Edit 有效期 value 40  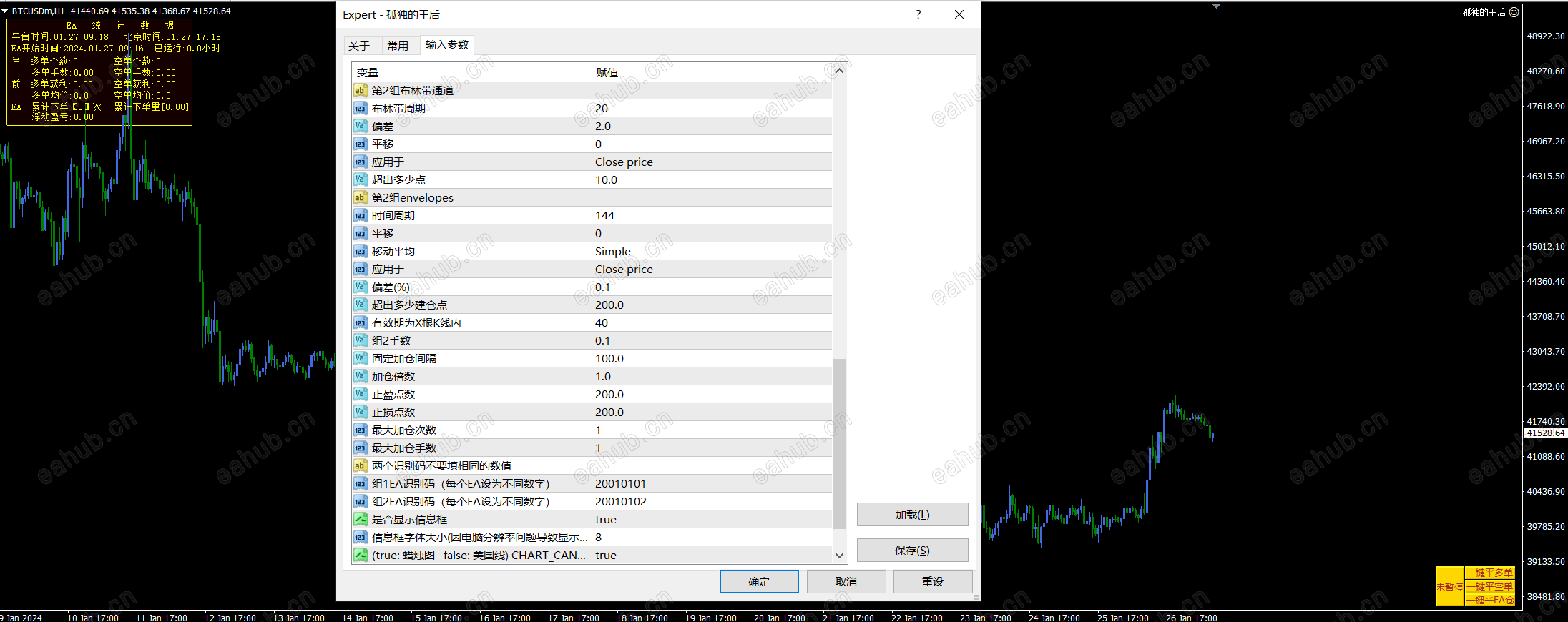[712, 323]
